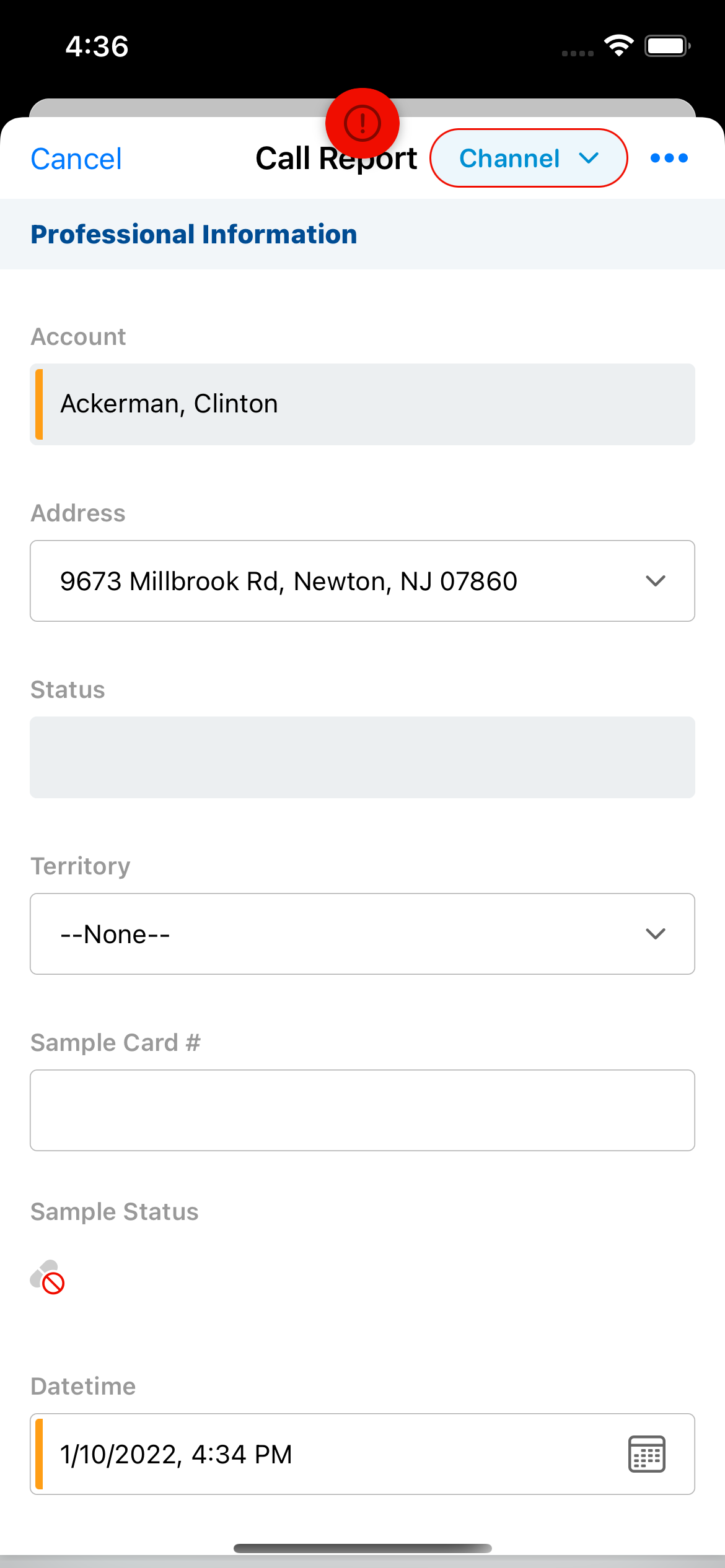The image size is (725, 1568).
Task: Tap the red error alert icon
Action: click(x=362, y=123)
